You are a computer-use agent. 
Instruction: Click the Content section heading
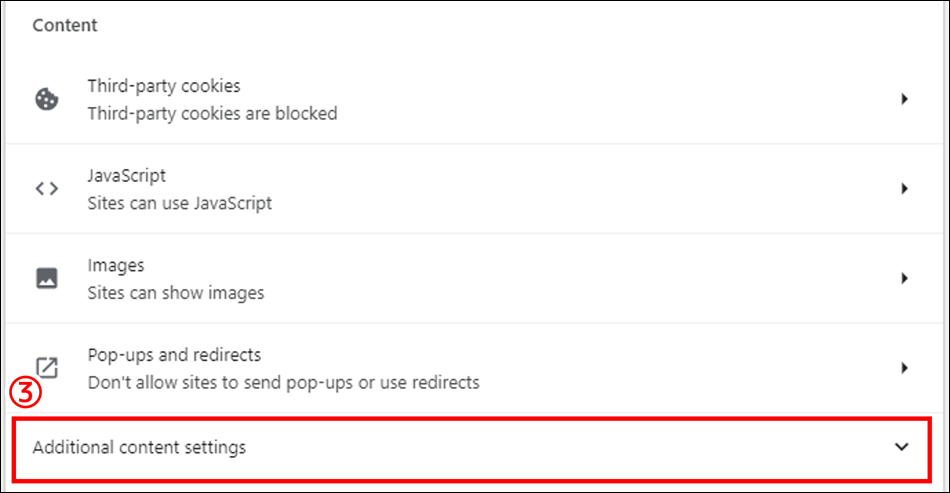pos(64,25)
